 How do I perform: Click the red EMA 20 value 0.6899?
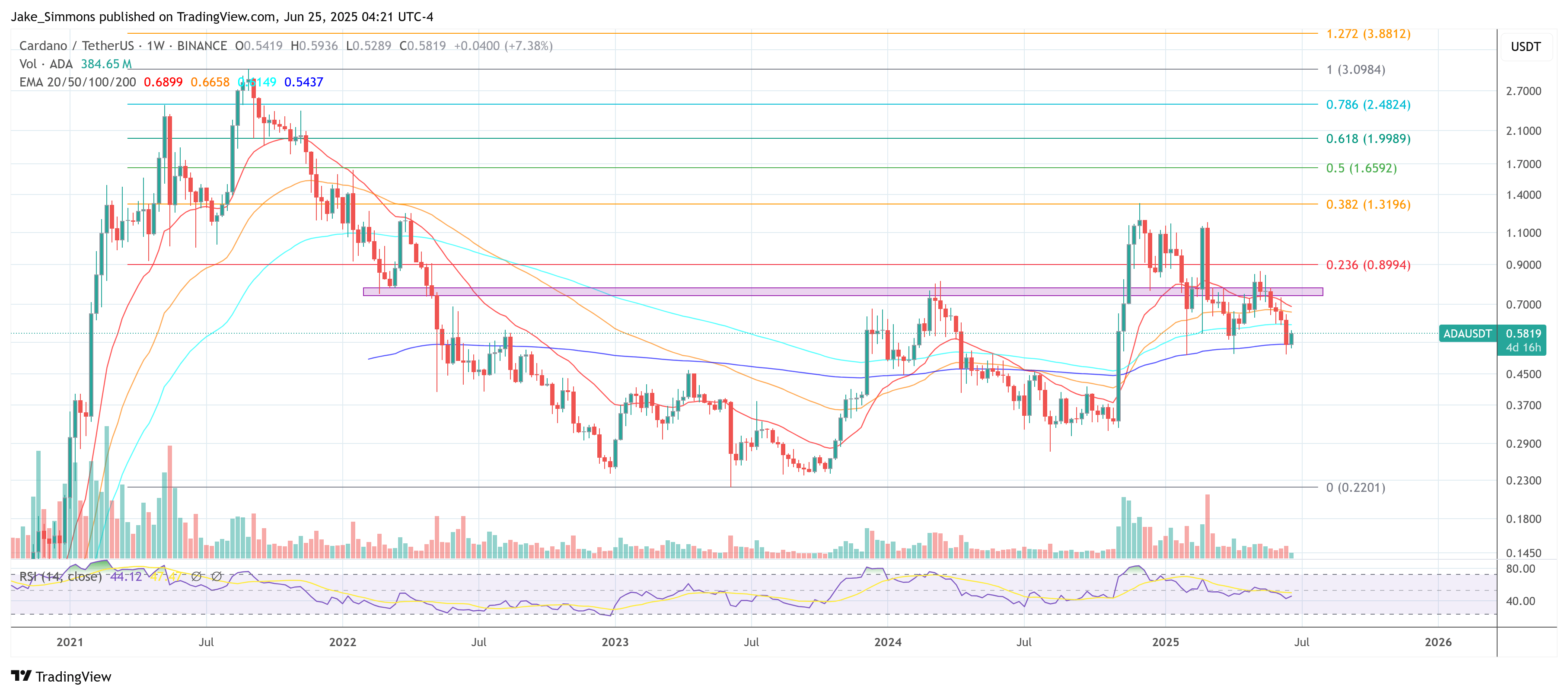[163, 82]
